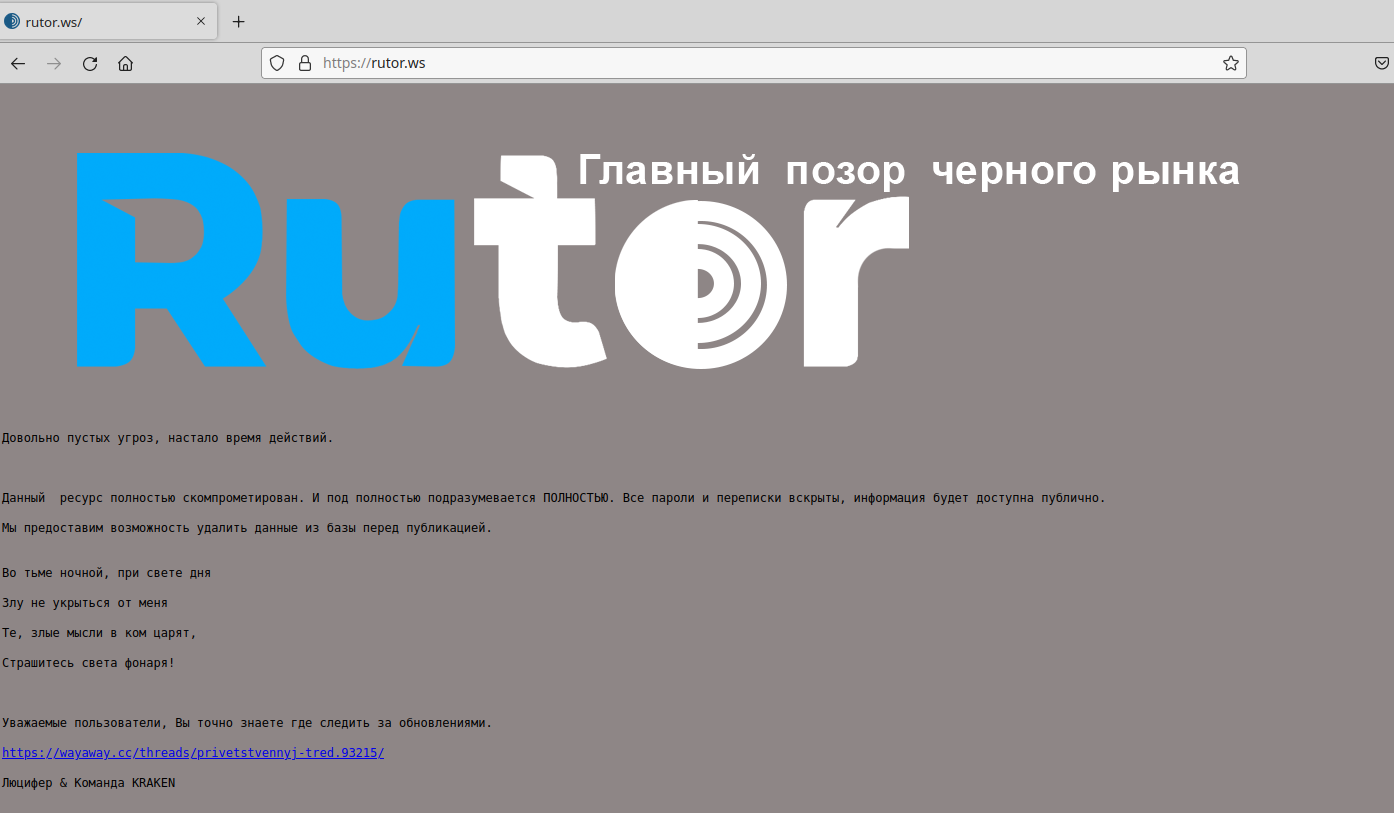Show site security padlock info

305,63
